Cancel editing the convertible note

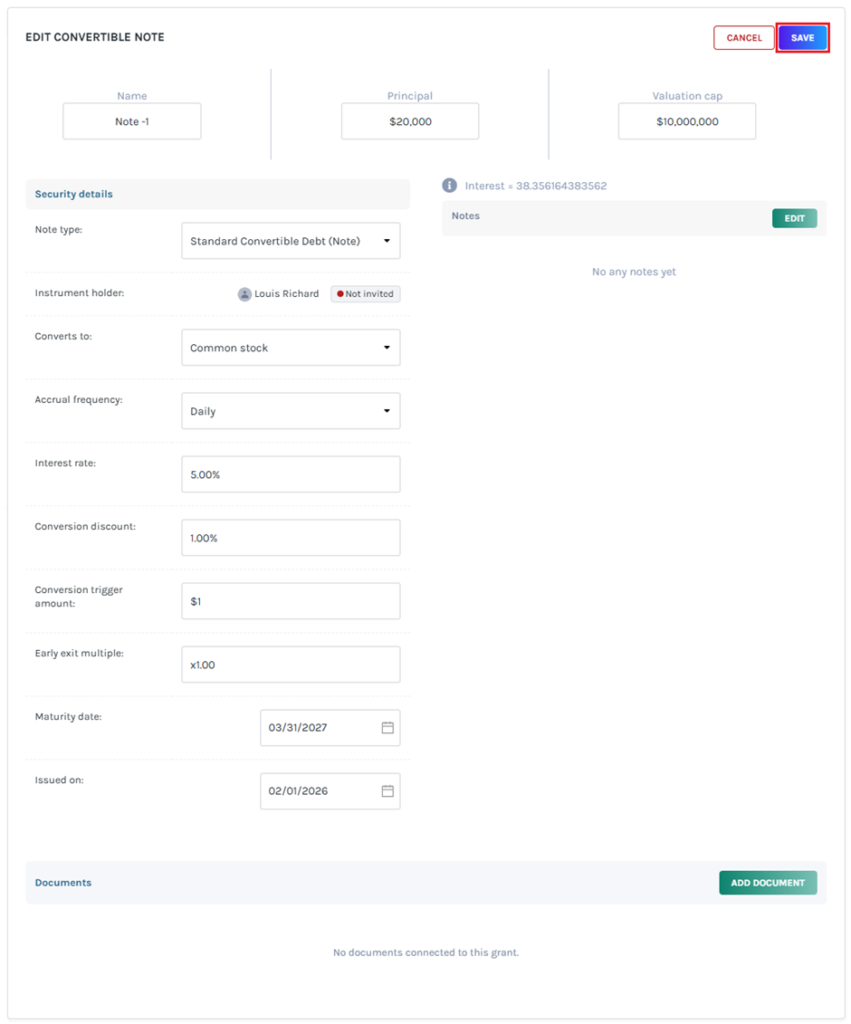point(744,38)
